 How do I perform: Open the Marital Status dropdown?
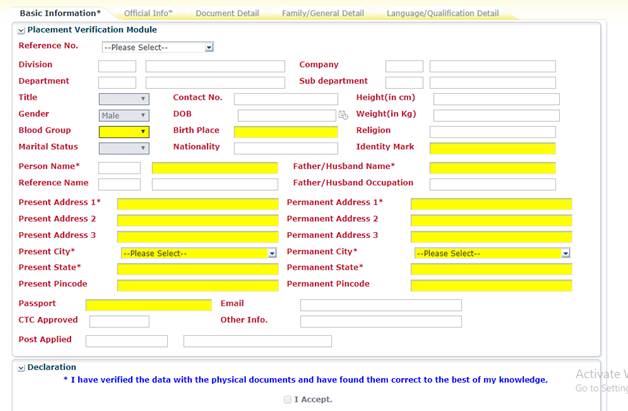coord(124,148)
